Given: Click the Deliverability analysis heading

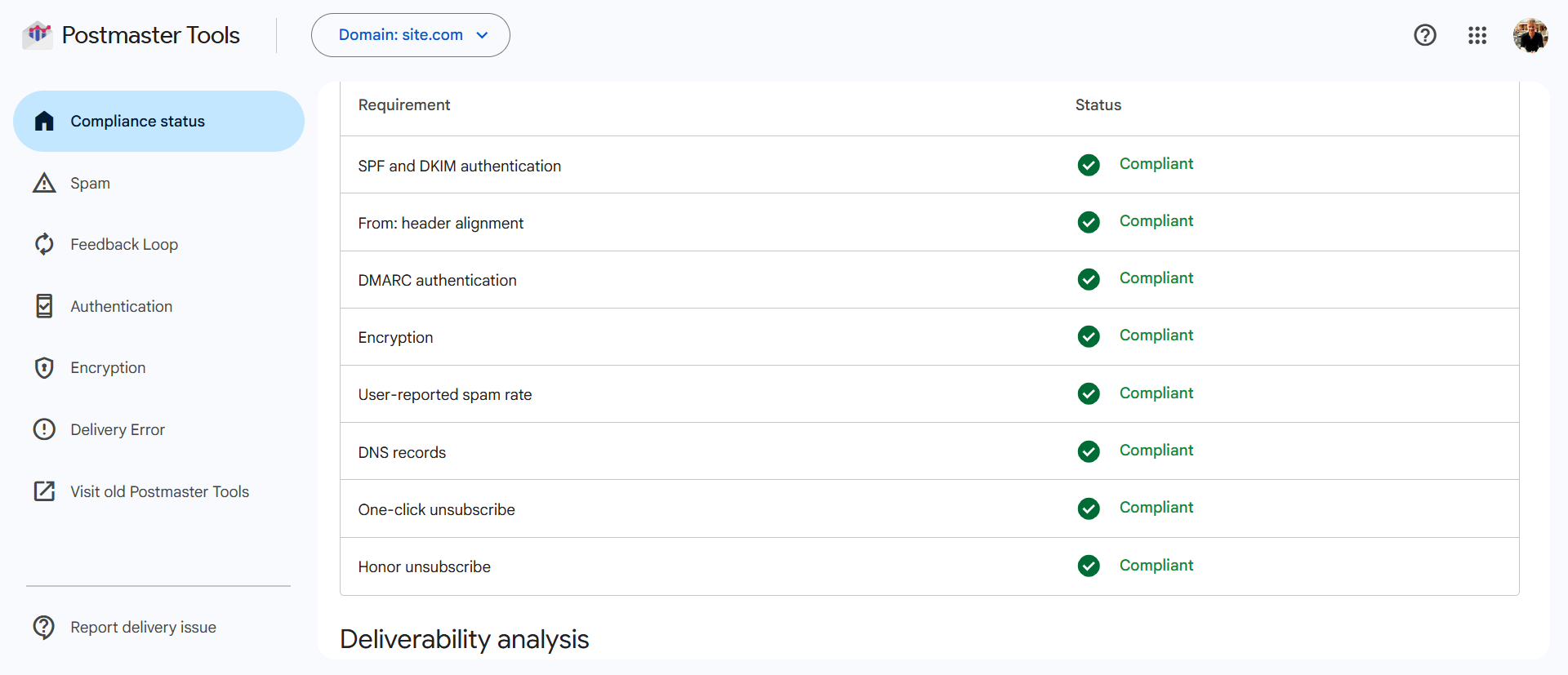Looking at the screenshot, I should coord(465,639).
